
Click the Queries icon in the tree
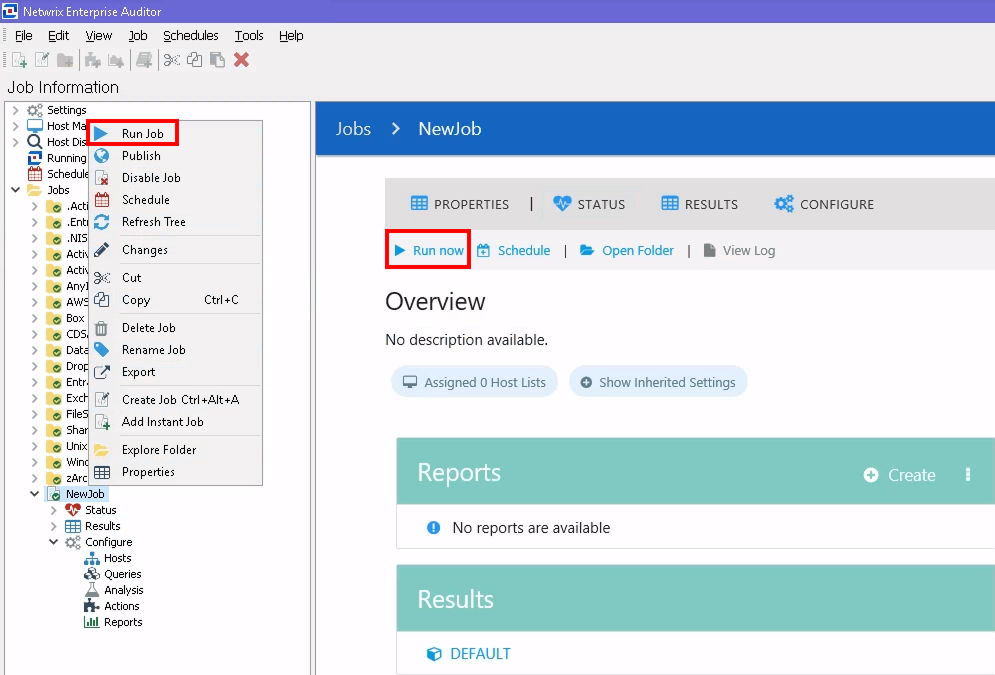pos(92,574)
